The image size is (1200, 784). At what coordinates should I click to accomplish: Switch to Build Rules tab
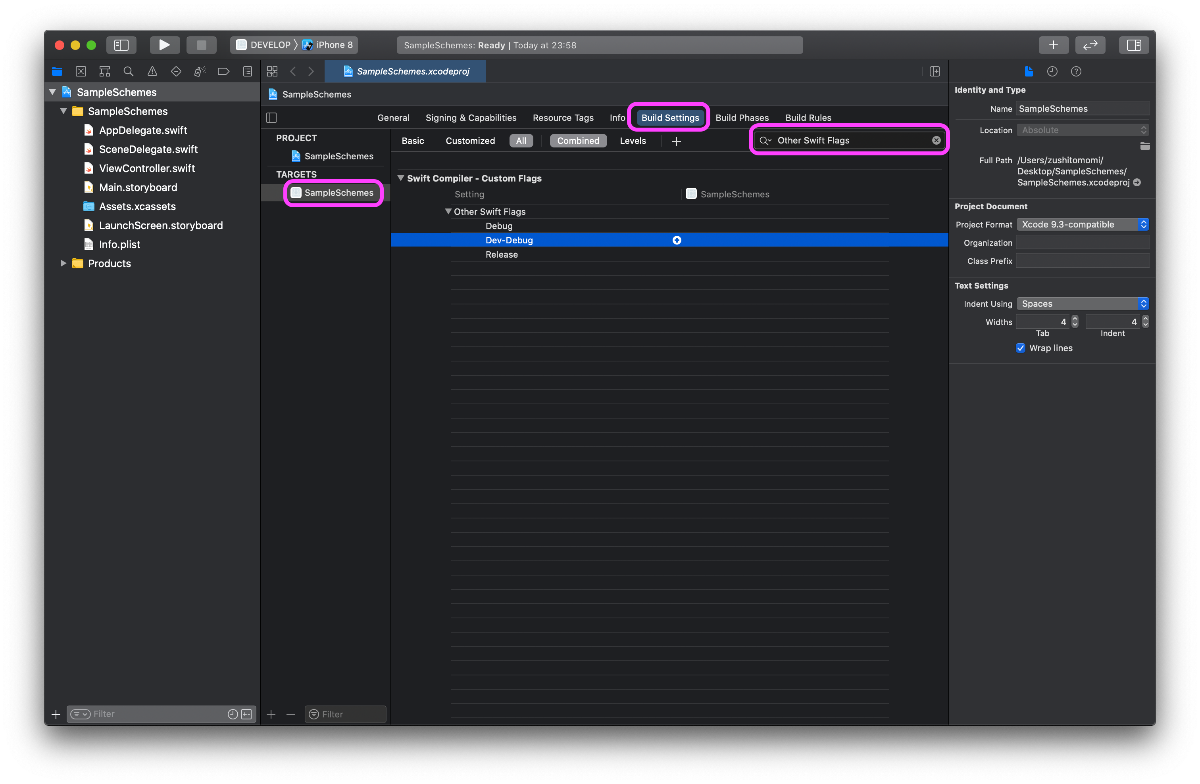(x=808, y=118)
